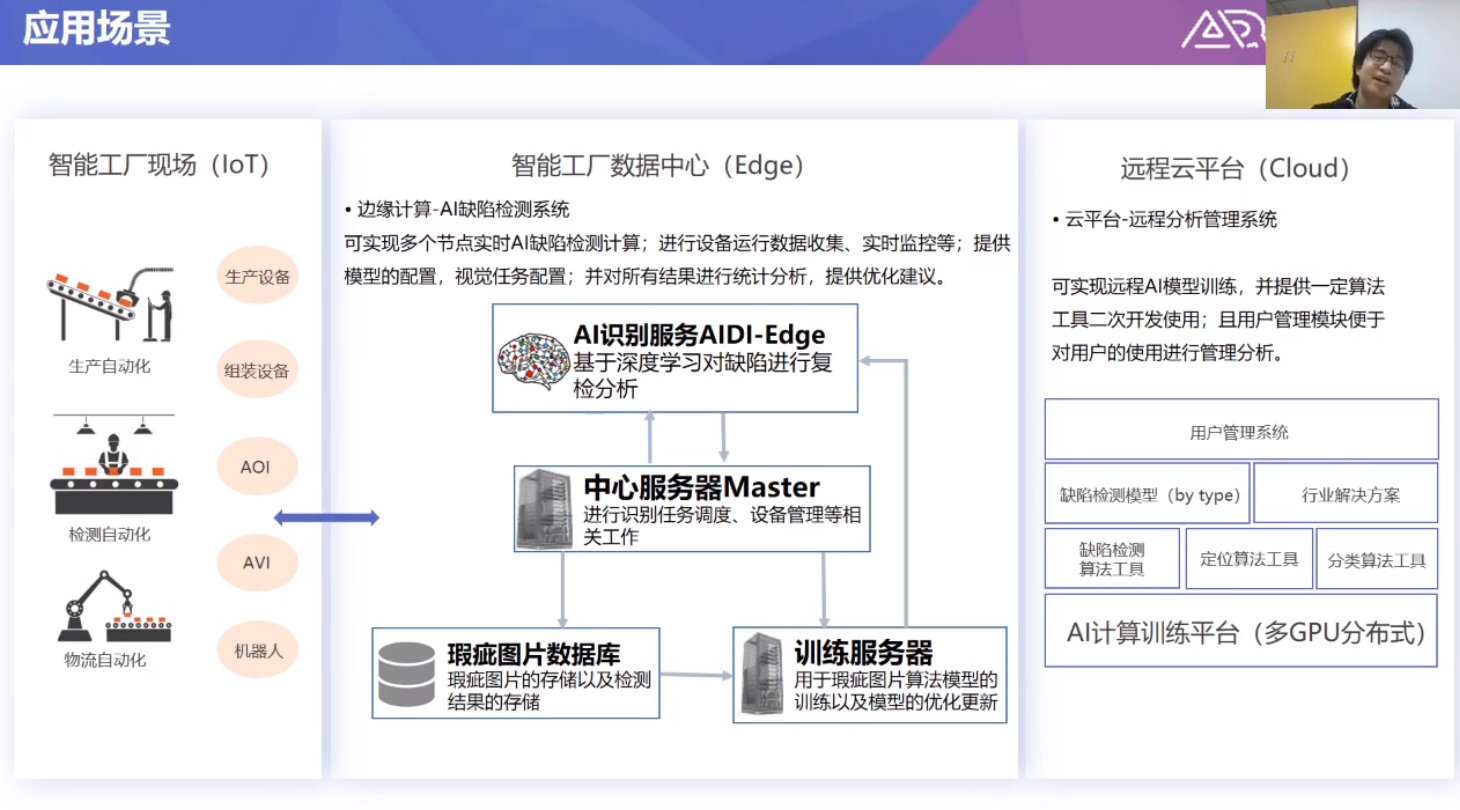Click the AI计算训练平台（多GPU分布式）box
Image resolution: width=1460 pixels, height=810 pixels.
click(1241, 630)
